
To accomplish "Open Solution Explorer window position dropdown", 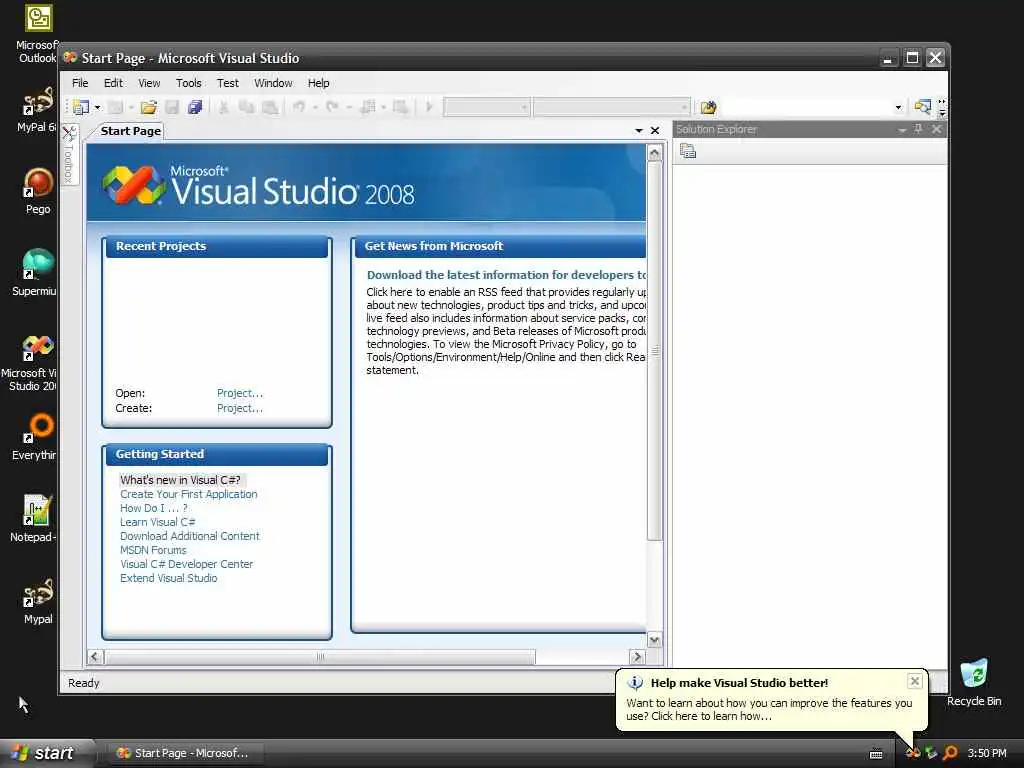I will (902, 129).
